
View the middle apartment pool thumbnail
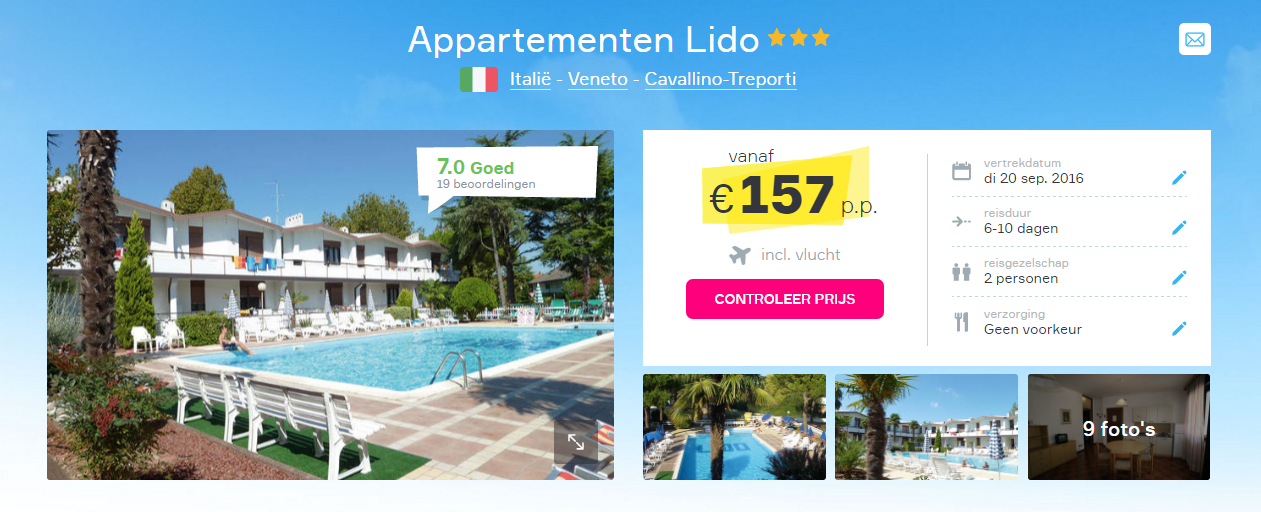tap(926, 427)
